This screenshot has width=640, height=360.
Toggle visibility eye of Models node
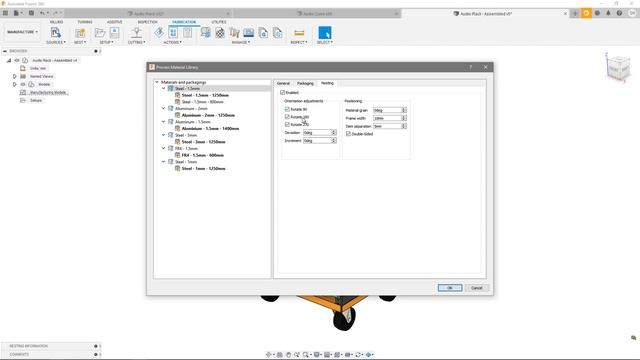pyautogui.click(x=23, y=84)
